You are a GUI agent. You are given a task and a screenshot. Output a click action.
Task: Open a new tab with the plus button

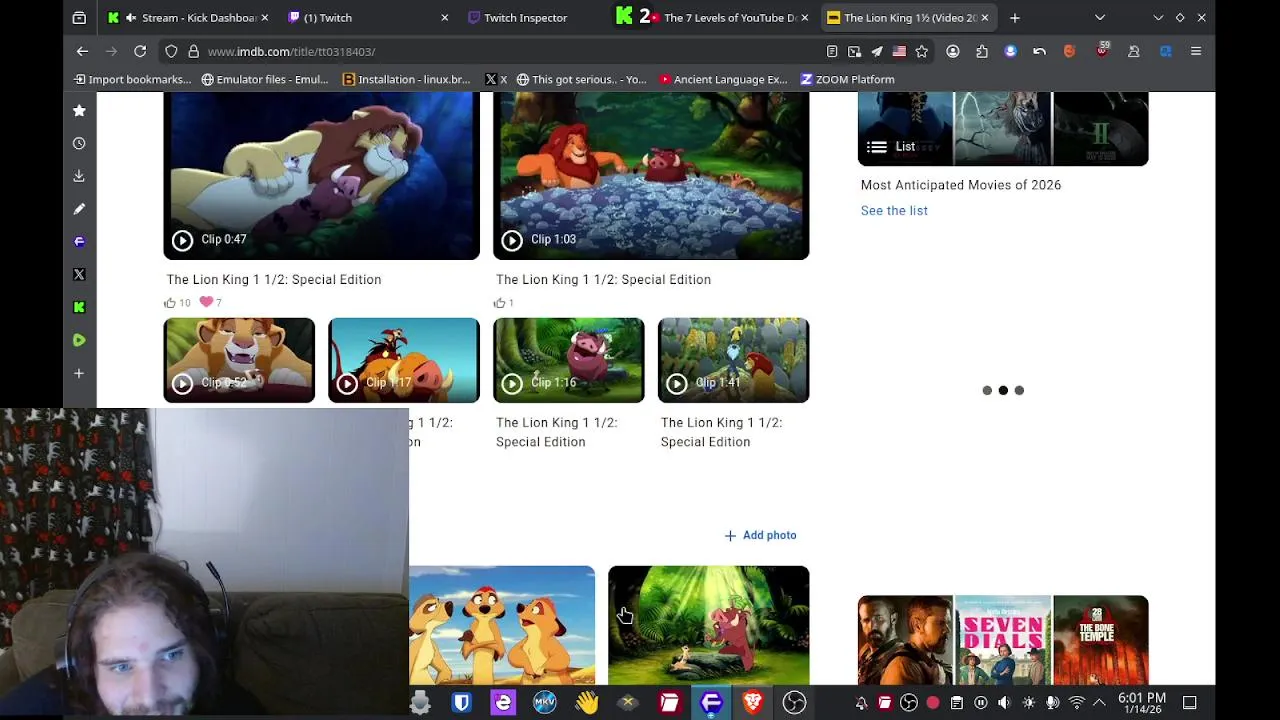[x=1015, y=17]
